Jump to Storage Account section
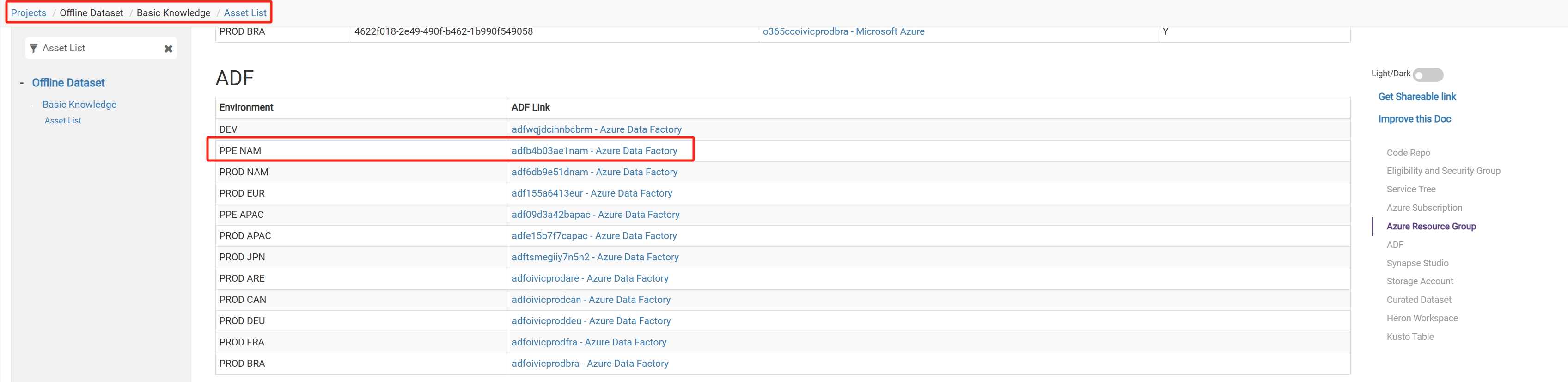 tap(1420, 282)
